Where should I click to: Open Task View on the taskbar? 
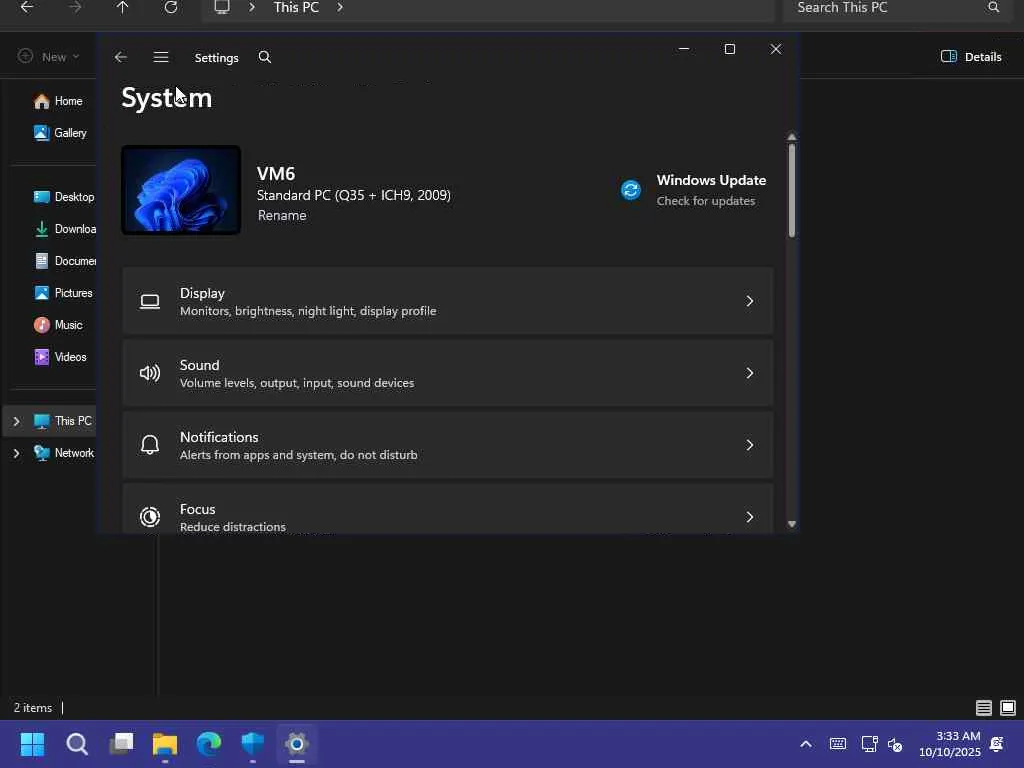coord(121,744)
